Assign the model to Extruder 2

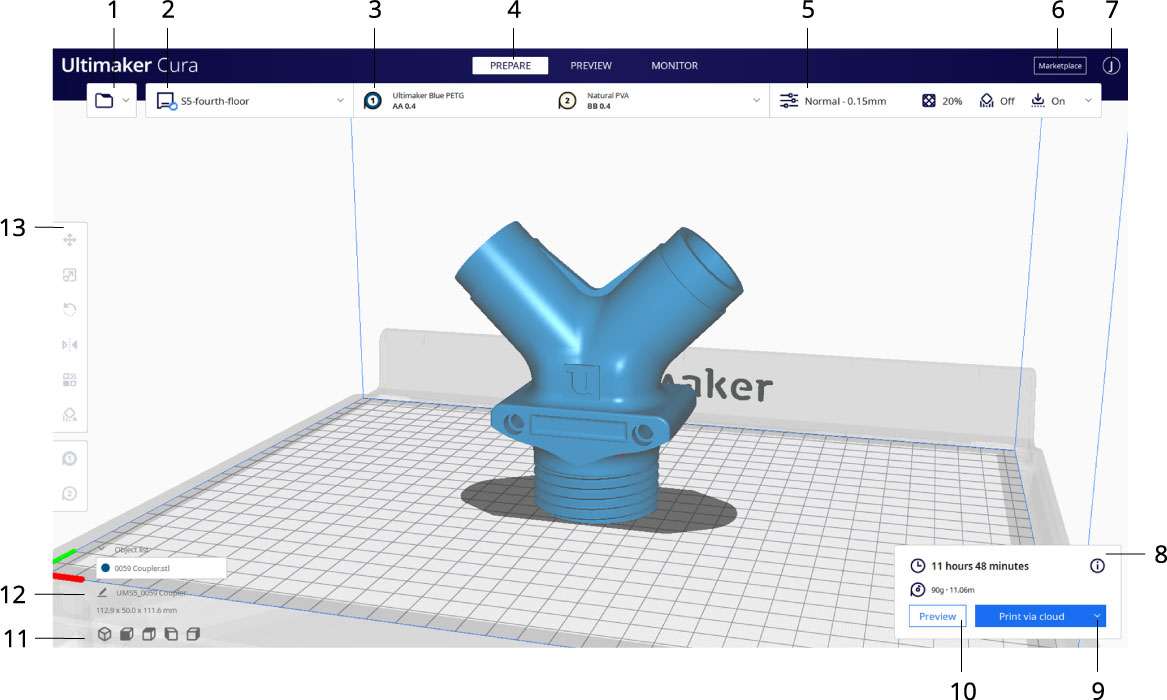69,493
